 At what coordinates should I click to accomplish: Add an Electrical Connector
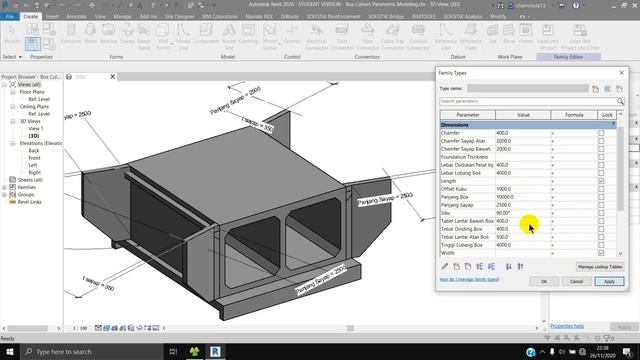click(316, 37)
